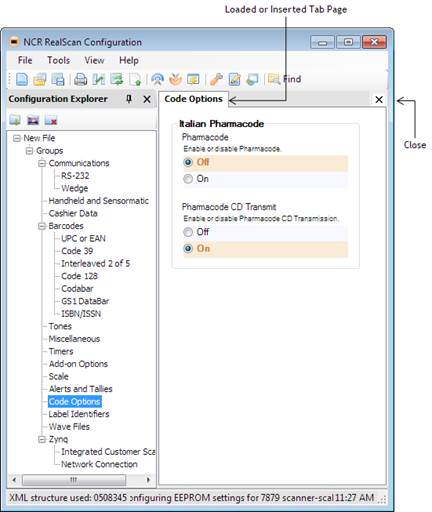Click the monitor device toolbar icon

point(252,79)
